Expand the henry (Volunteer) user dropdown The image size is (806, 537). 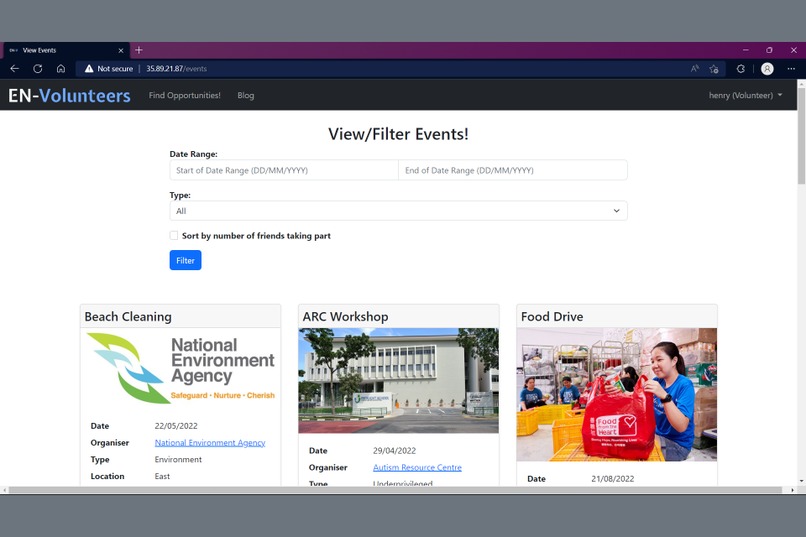[x=745, y=95]
